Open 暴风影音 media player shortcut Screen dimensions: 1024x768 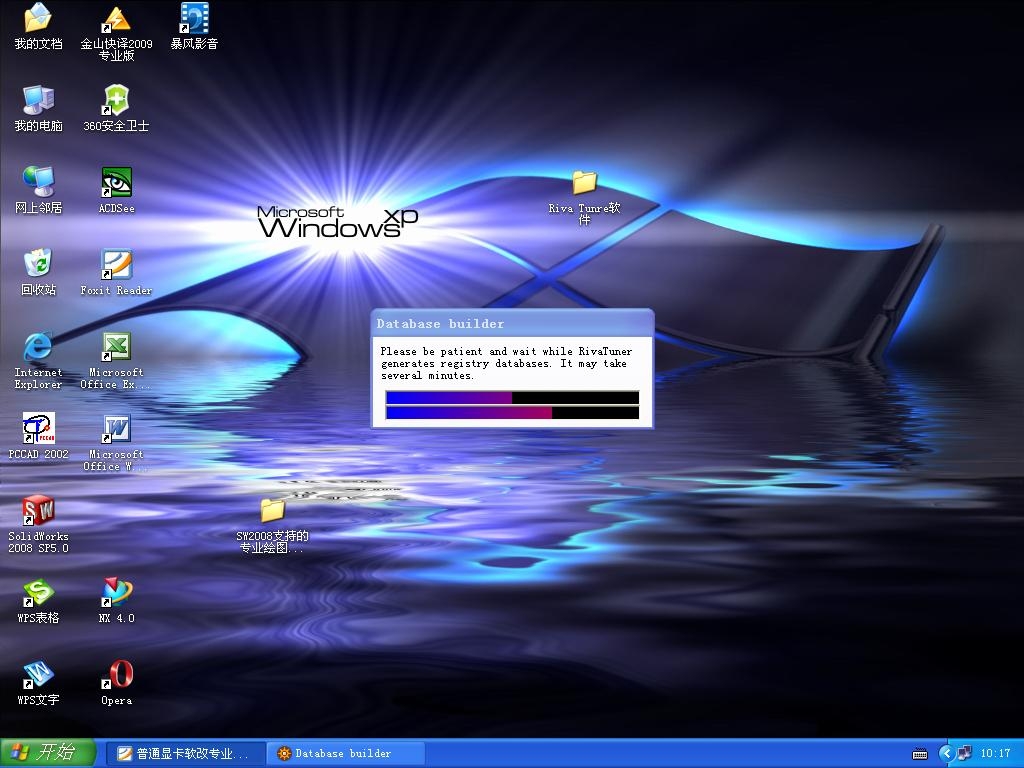tap(194, 26)
